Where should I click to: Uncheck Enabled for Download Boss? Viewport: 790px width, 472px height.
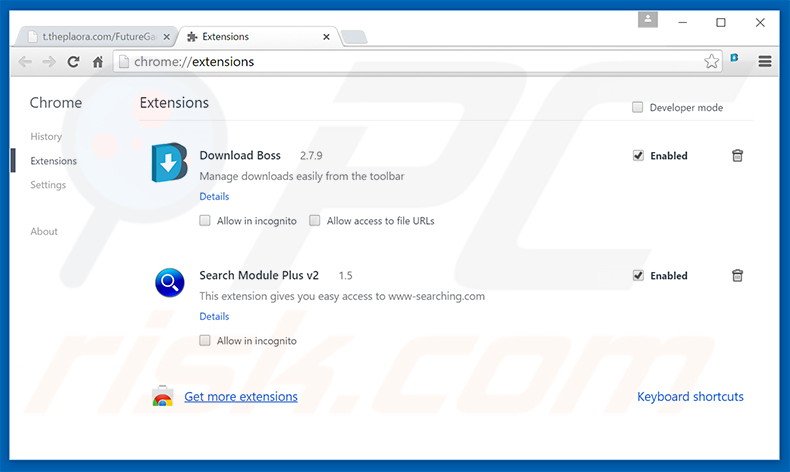coord(638,156)
